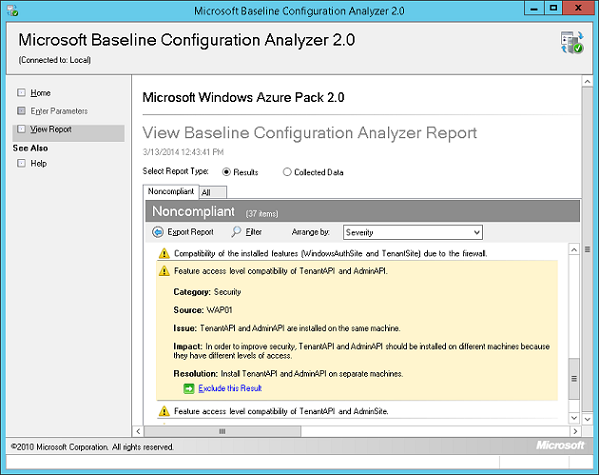Click the (37 items) count label
The height and width of the screenshot is (475, 599).
pyautogui.click(x=262, y=214)
